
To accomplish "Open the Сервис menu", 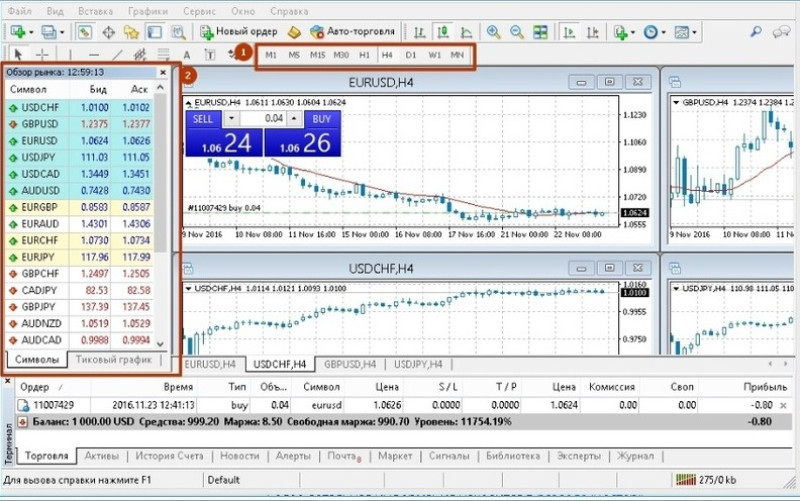I will tap(199, 11).
